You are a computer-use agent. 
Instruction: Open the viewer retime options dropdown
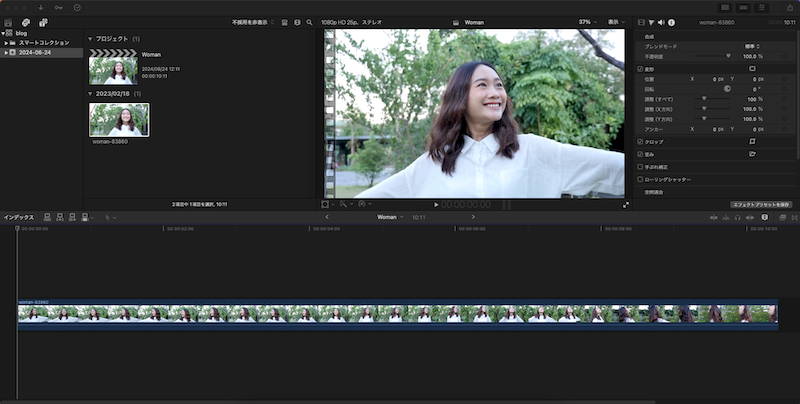[365, 205]
